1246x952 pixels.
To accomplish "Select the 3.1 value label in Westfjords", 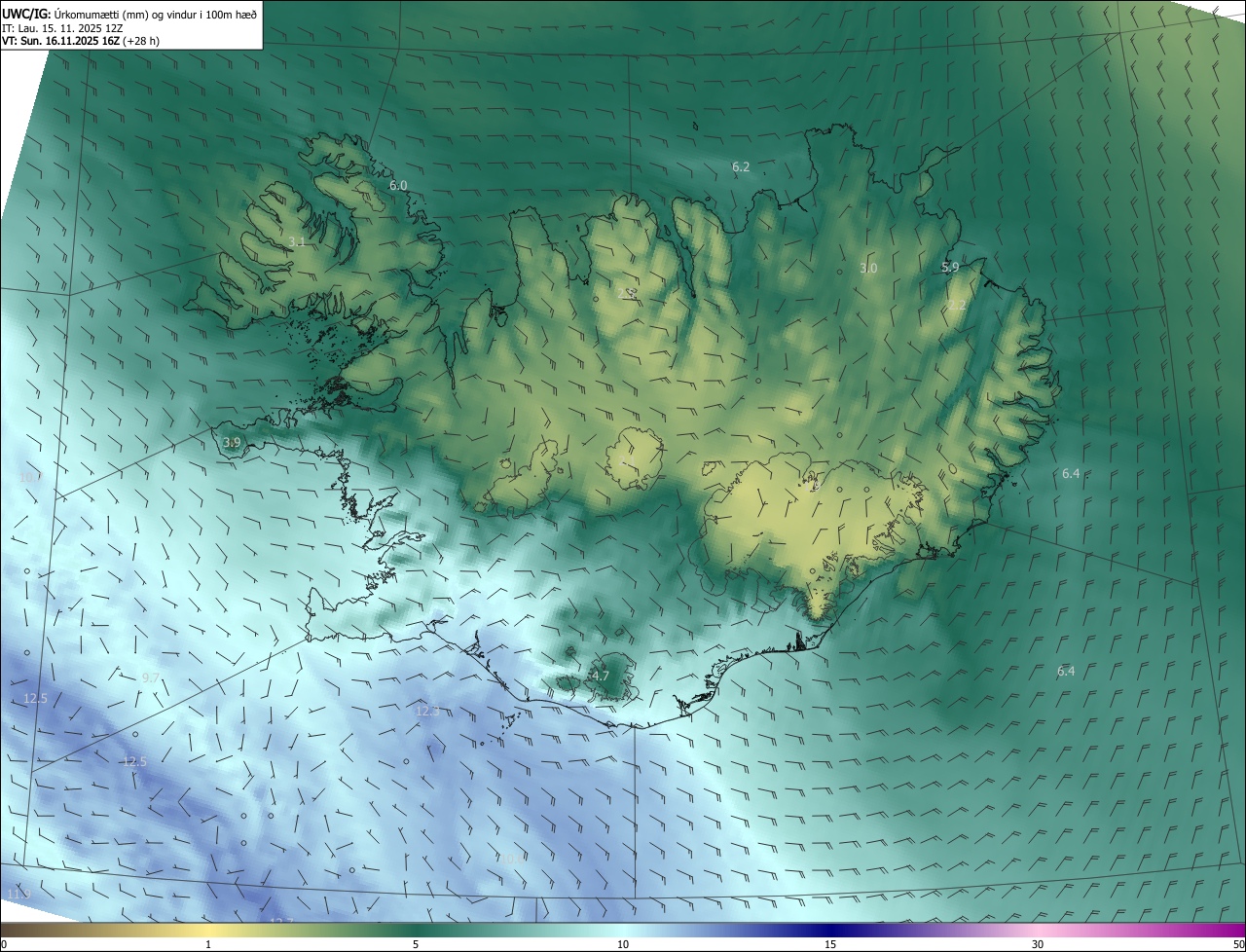I will coord(298,241).
